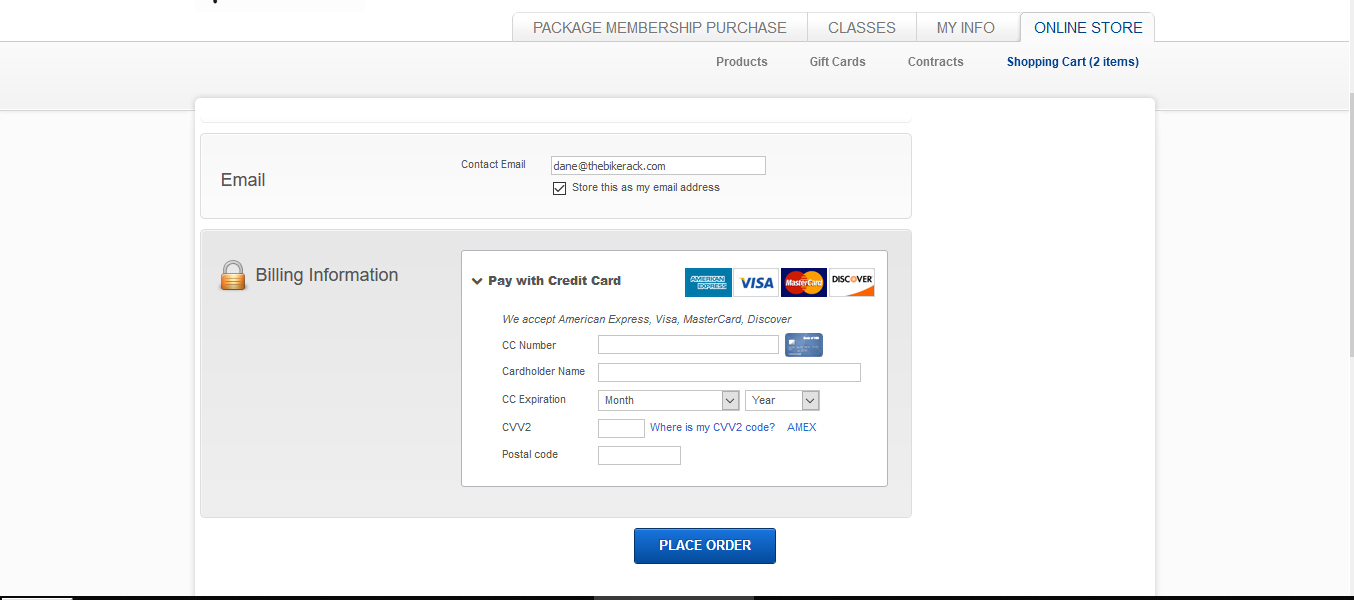Switch to the Classes tab

coord(861,28)
